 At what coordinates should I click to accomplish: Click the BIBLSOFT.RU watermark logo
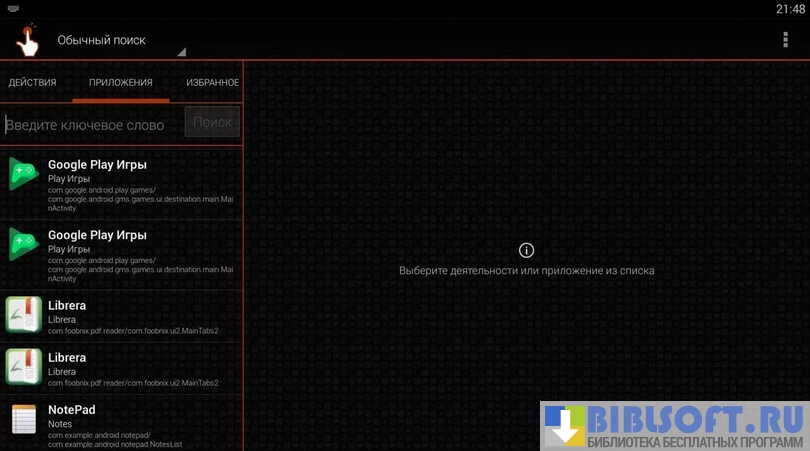coord(675,425)
